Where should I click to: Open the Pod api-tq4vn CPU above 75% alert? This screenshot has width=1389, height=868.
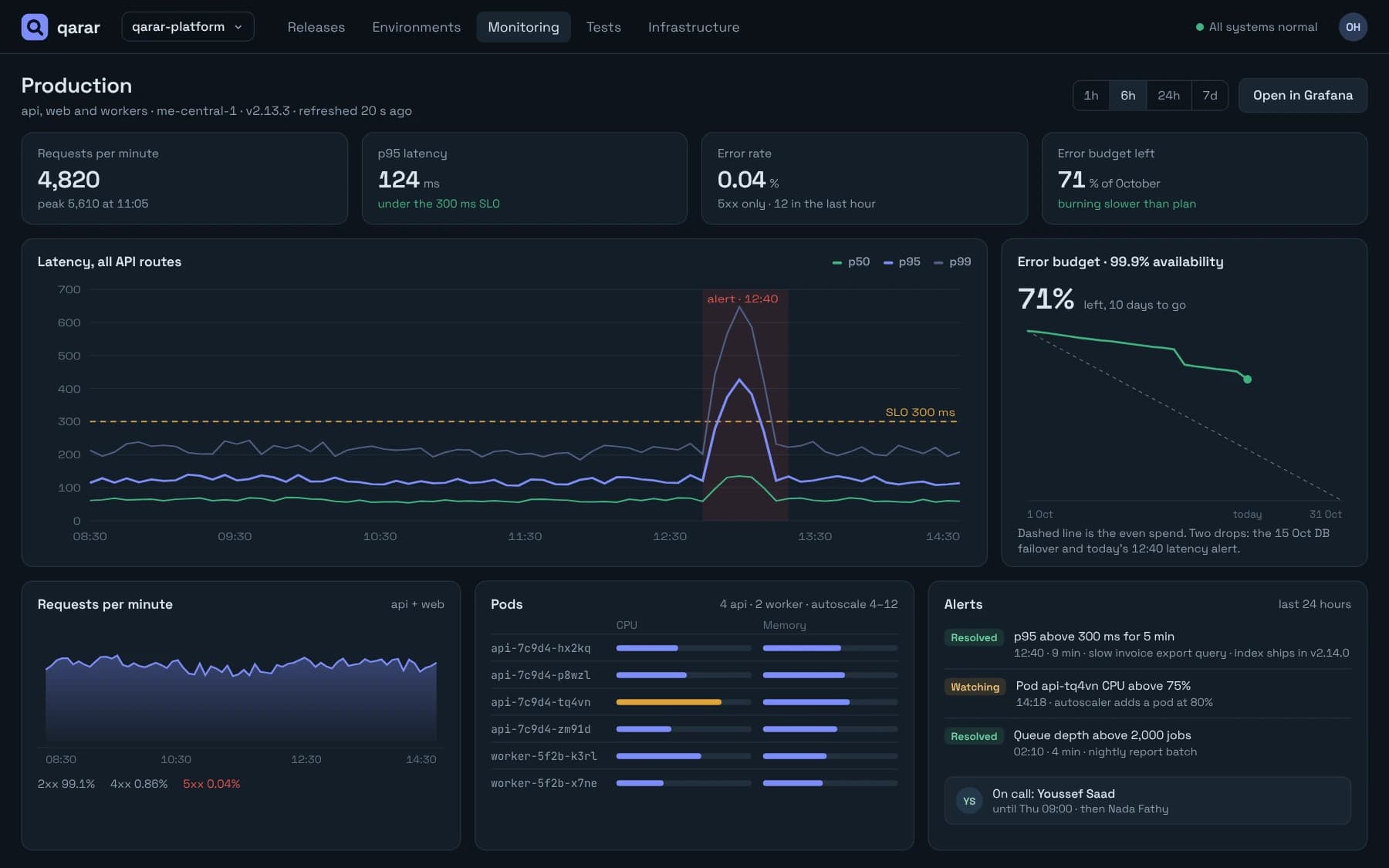point(1103,686)
